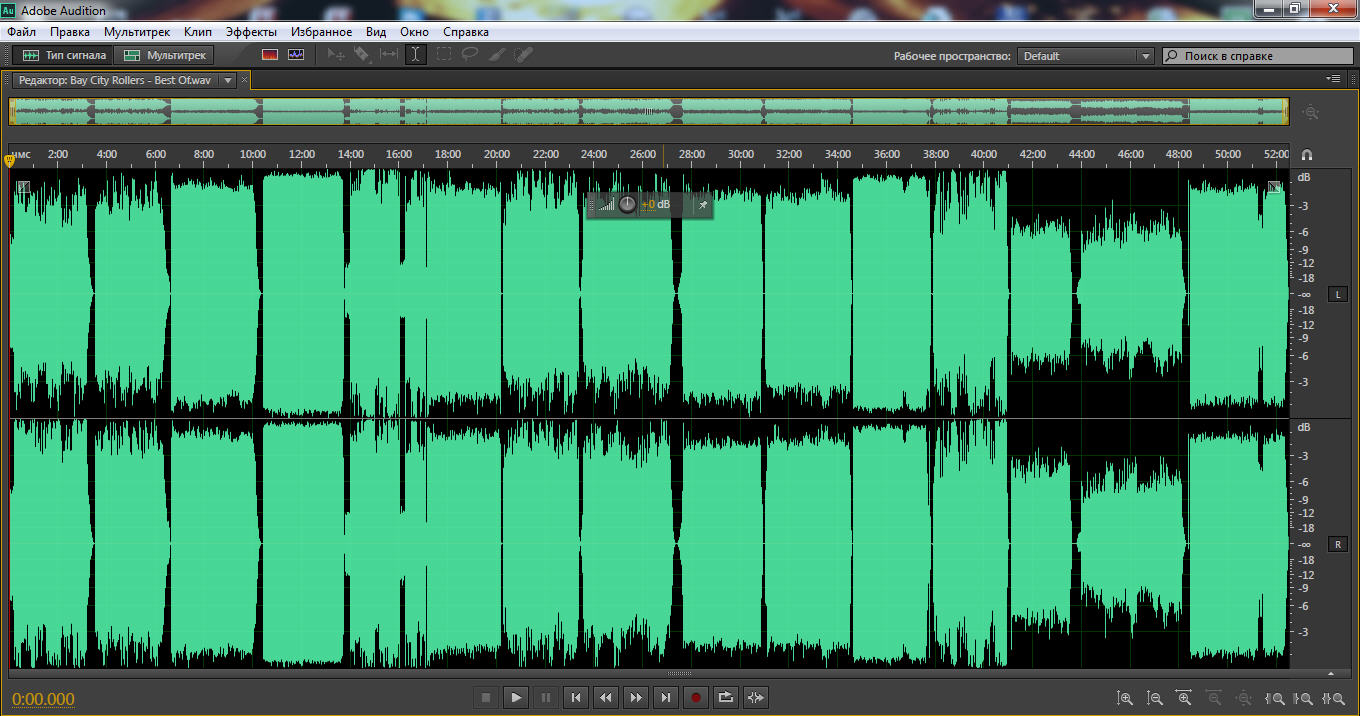Toggle the left channel L button
Screen dimensions: 1360x716
tap(1337, 294)
